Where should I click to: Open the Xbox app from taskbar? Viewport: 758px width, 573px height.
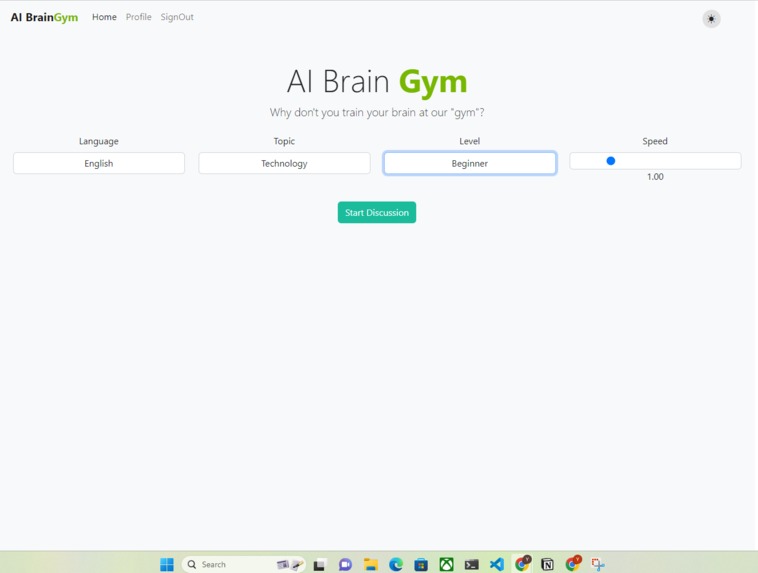pos(446,564)
